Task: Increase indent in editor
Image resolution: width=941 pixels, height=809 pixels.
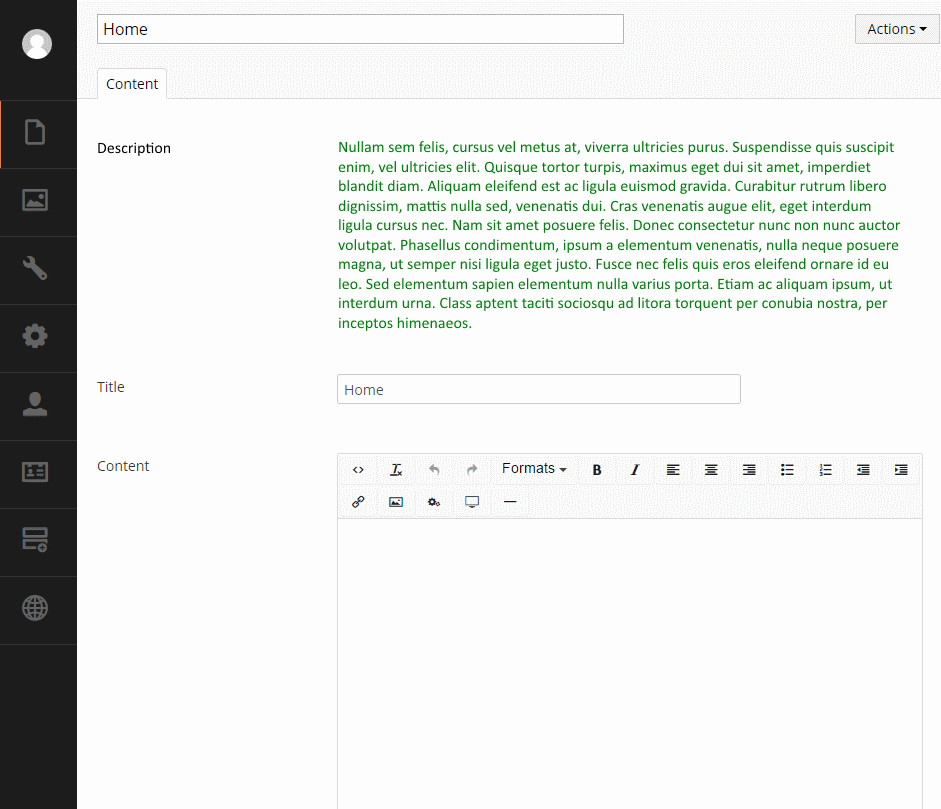Action: (x=901, y=470)
